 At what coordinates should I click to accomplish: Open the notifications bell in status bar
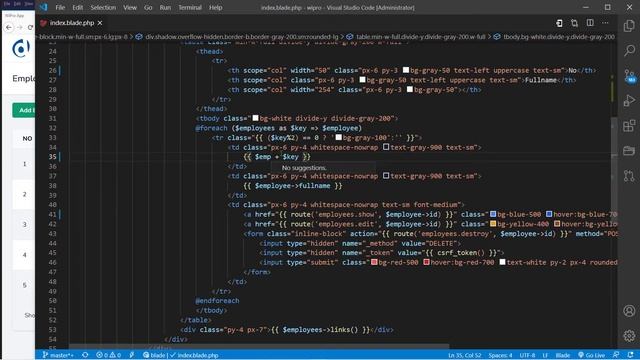tap(631, 355)
